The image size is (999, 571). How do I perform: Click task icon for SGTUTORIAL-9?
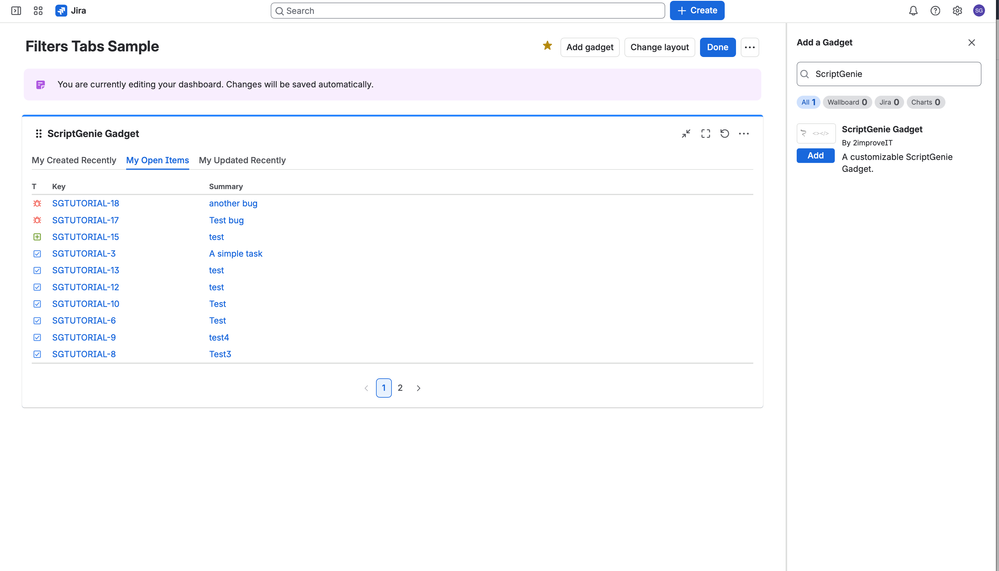click(37, 338)
